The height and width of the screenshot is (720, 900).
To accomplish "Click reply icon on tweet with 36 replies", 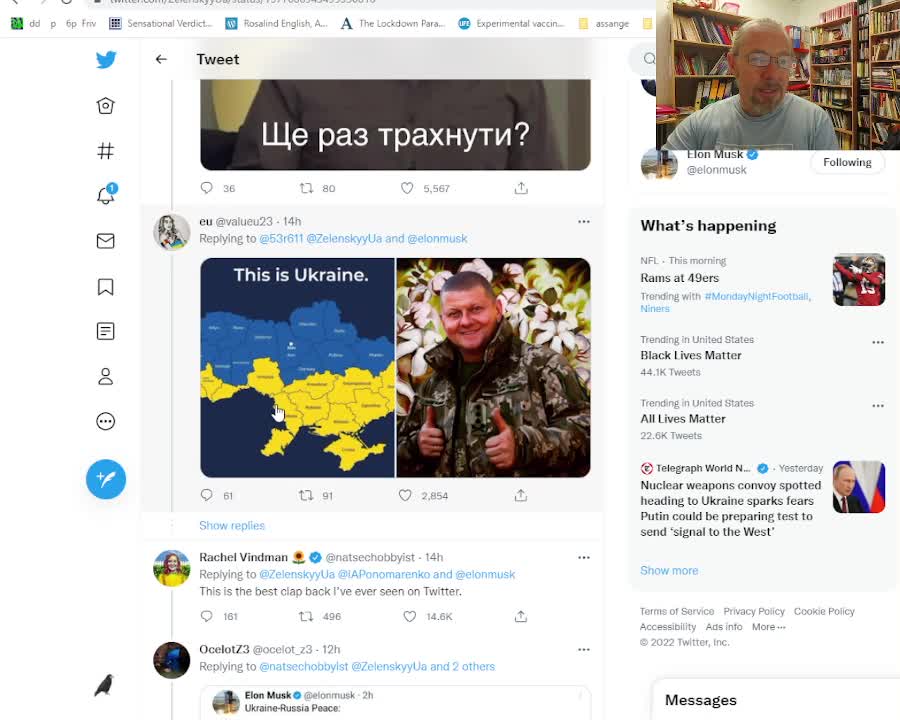I will [x=207, y=188].
